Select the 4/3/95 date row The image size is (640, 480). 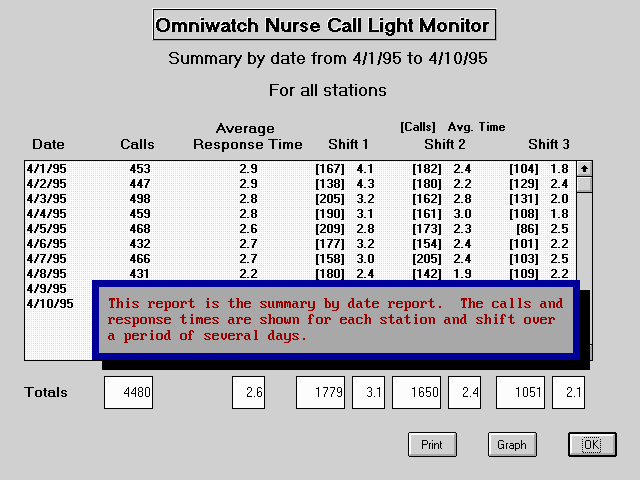[300, 199]
